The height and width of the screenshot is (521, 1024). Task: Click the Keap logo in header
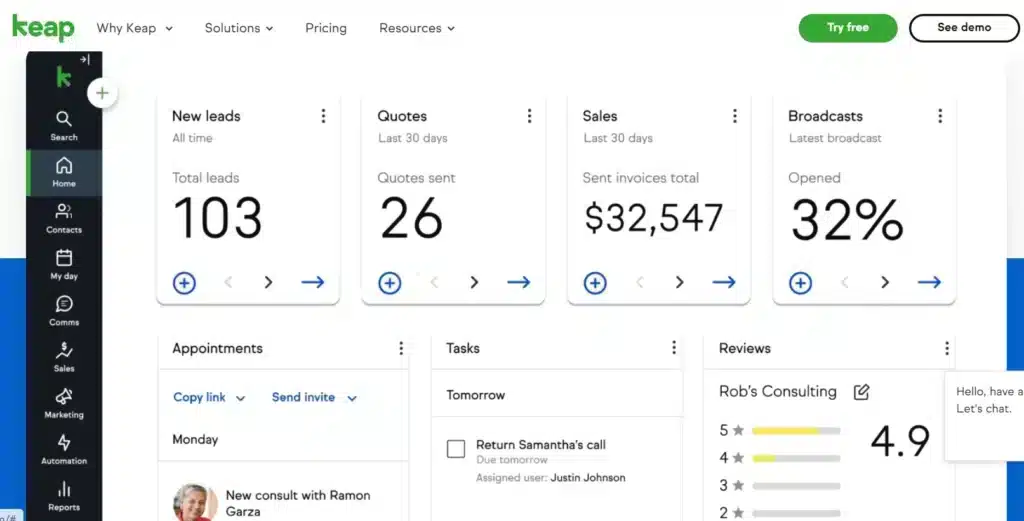(43, 27)
